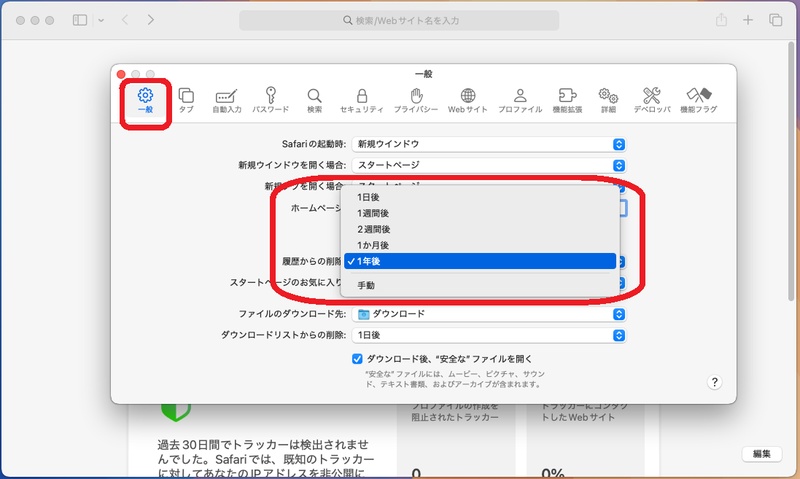The height and width of the screenshot is (479, 800).
Task: Open the 機能拡張 extensions pane
Action: [x=567, y=100]
